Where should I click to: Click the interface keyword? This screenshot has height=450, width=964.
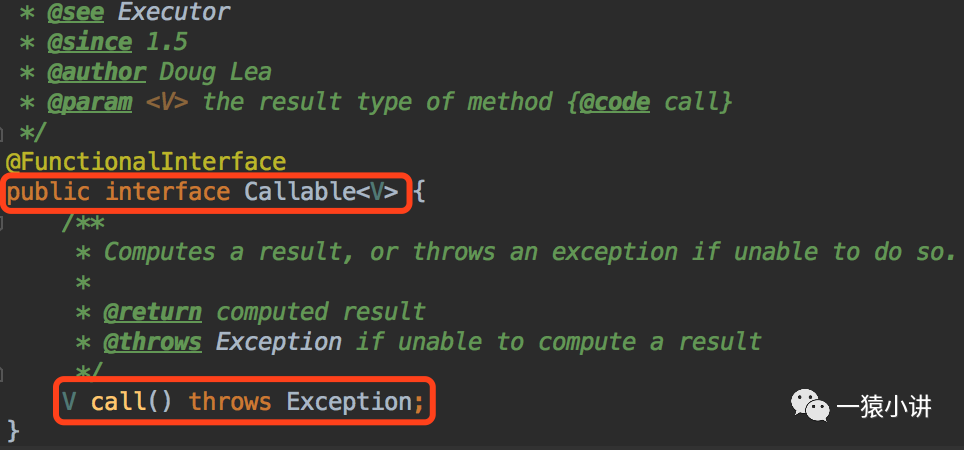pyautogui.click(x=167, y=191)
